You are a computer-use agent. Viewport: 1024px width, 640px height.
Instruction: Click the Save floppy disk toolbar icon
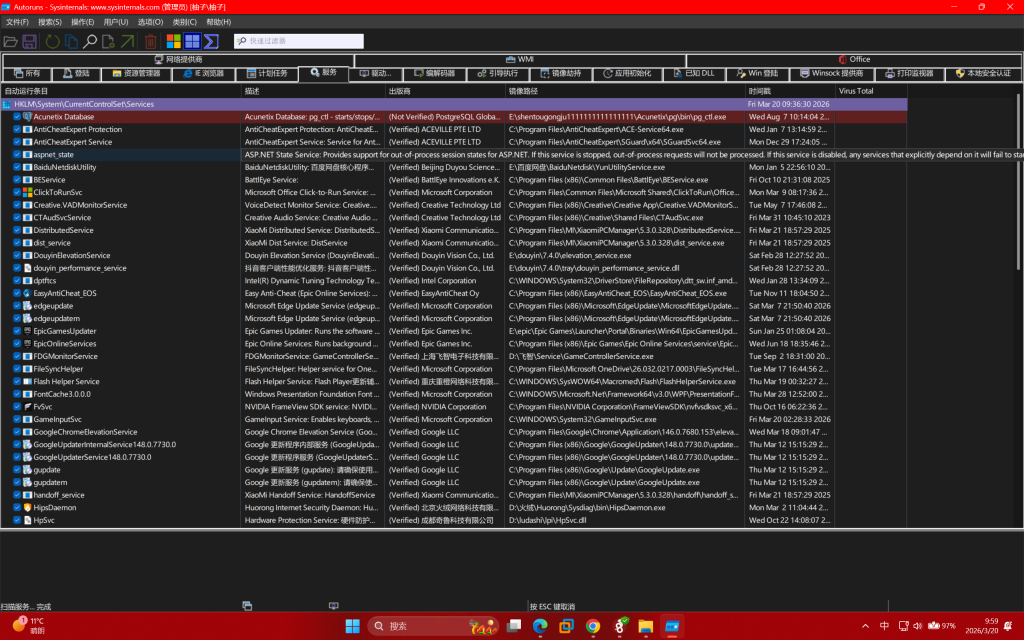click(30, 41)
